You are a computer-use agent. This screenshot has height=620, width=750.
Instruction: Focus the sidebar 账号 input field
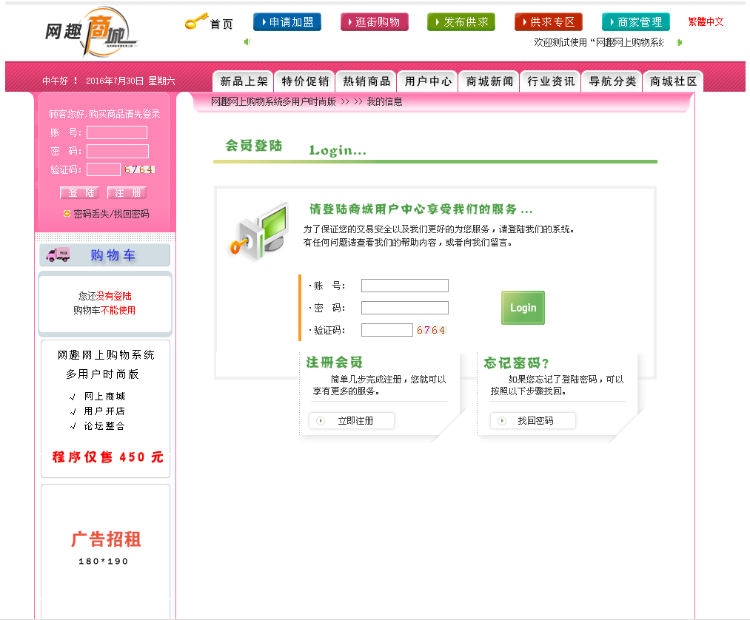pos(117,133)
